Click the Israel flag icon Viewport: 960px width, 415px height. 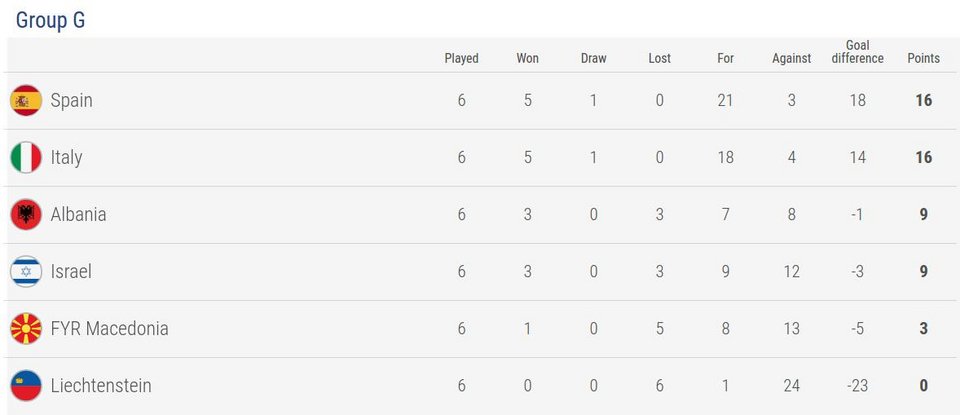26,271
